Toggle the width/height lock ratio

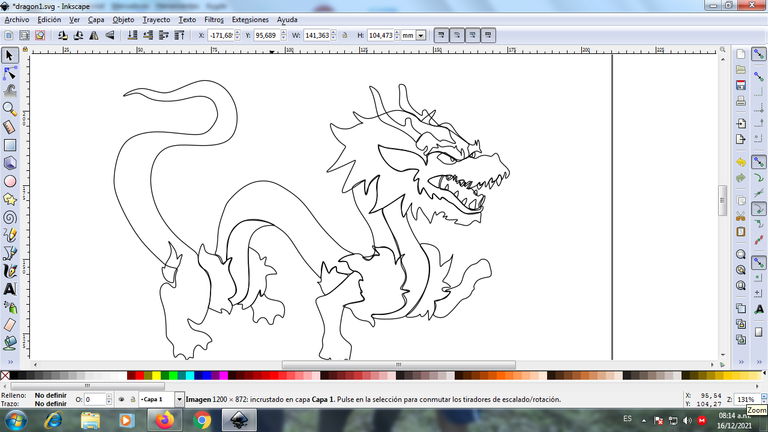tap(345, 35)
